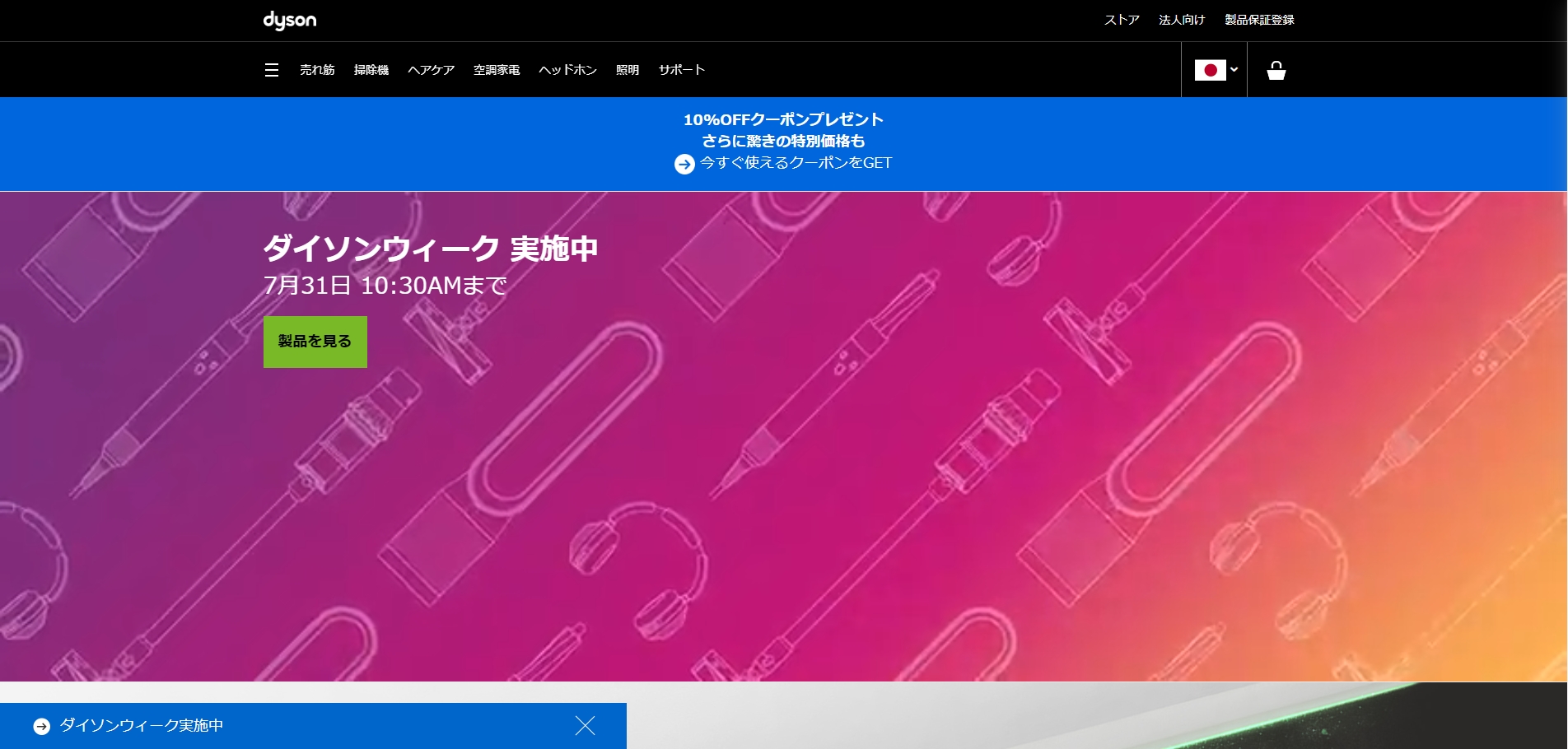Open the hamburger menu
Screen dimensions: 1568x749
pos(272,70)
